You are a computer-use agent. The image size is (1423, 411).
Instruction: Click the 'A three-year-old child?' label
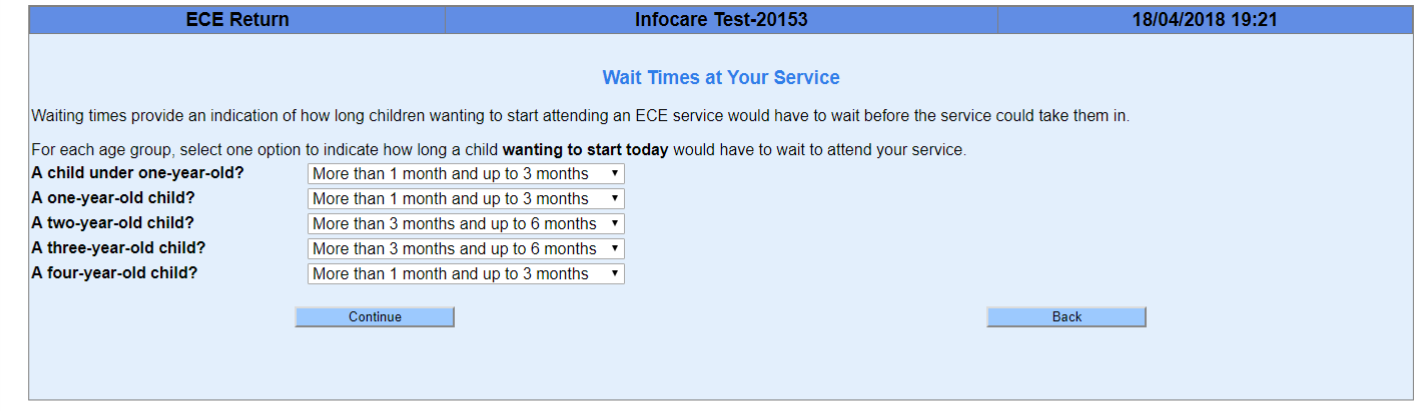[x=118, y=248]
